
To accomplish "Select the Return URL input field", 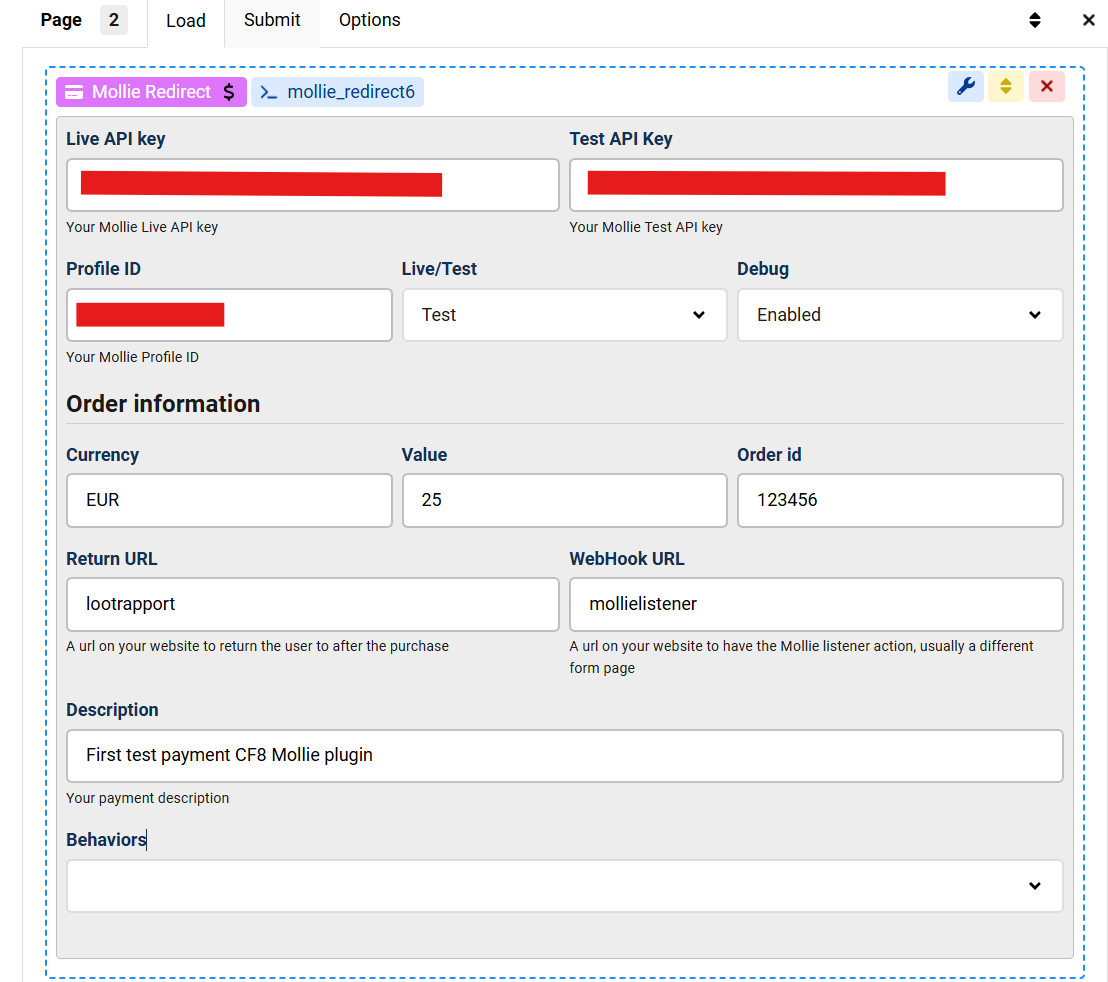I will tap(312, 604).
